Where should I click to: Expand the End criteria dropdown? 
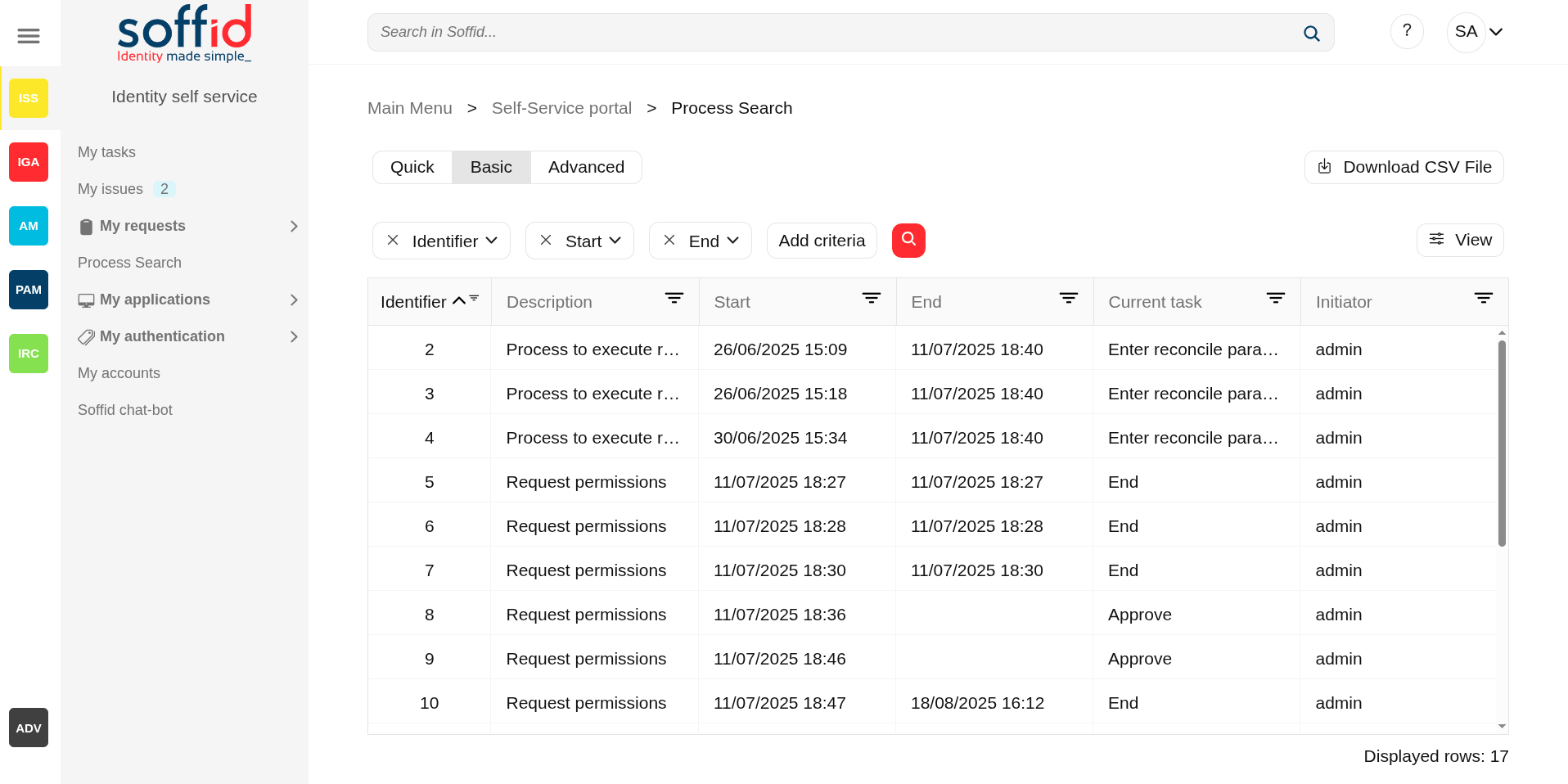click(733, 240)
